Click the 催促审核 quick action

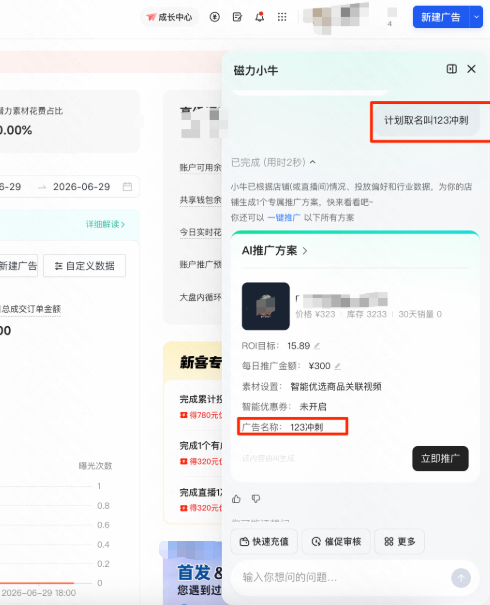click(x=336, y=542)
